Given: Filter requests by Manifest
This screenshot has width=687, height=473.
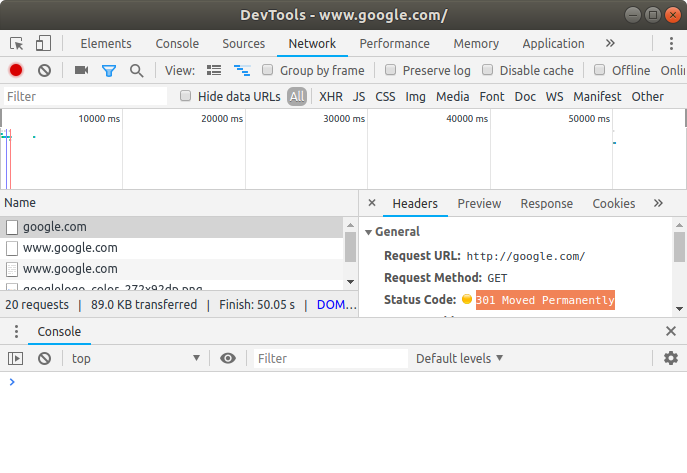Looking at the screenshot, I should pos(597,96).
